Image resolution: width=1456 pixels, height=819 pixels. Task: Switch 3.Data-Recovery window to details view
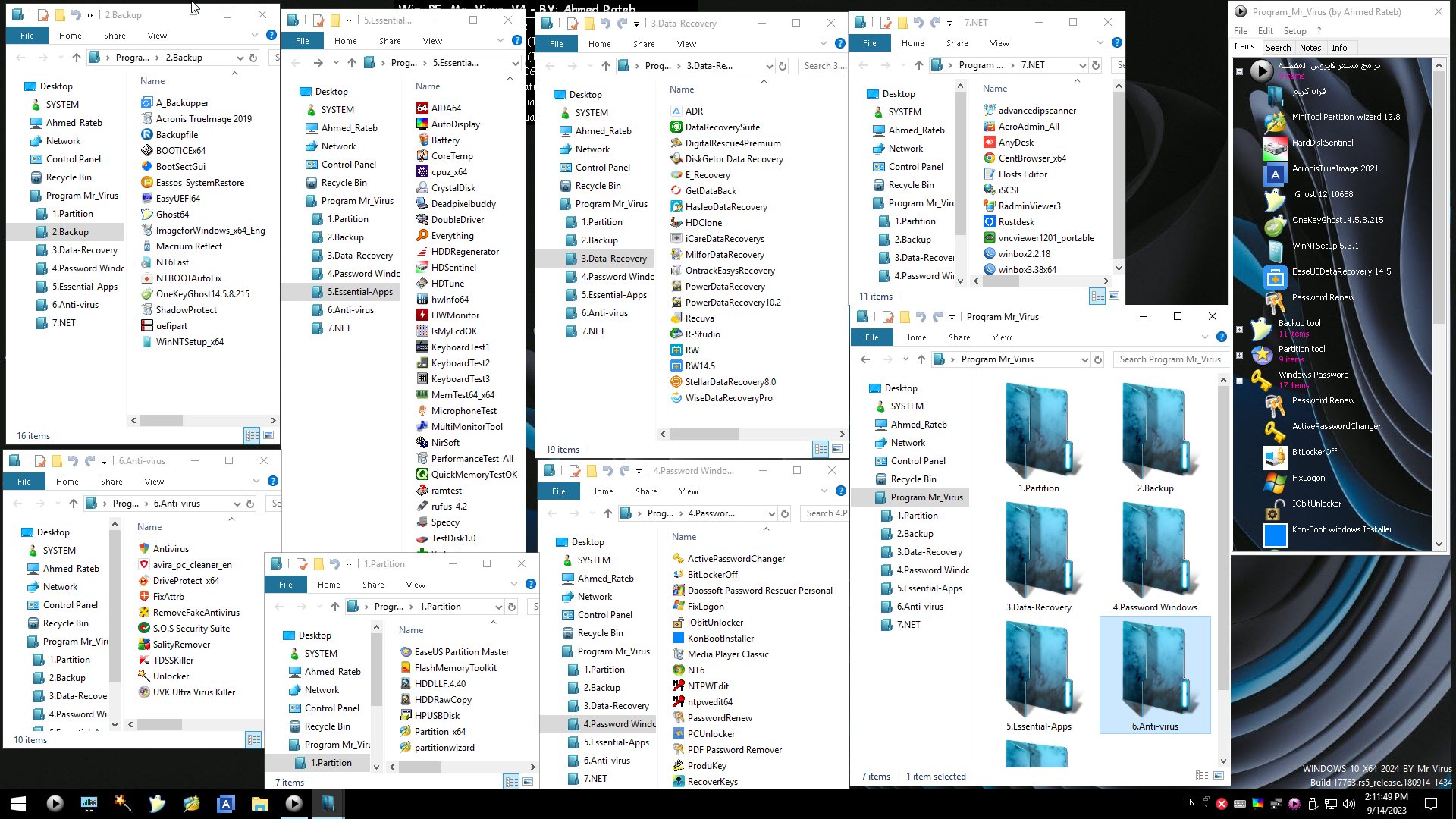tap(821, 449)
